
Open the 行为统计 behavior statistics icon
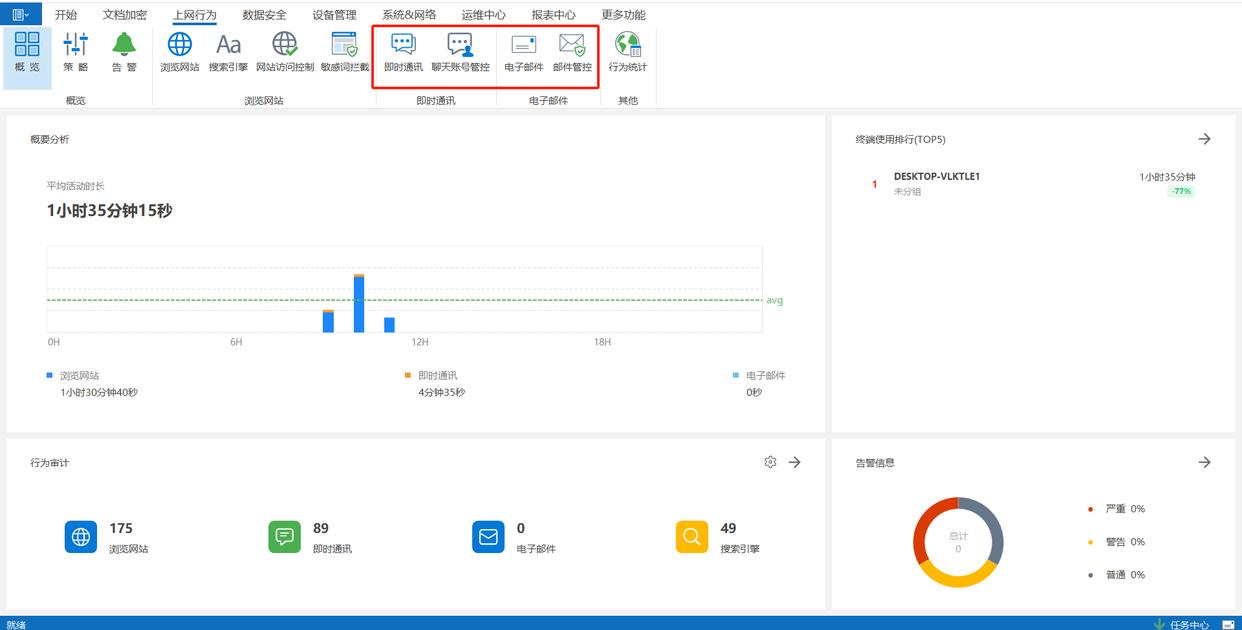tap(628, 52)
